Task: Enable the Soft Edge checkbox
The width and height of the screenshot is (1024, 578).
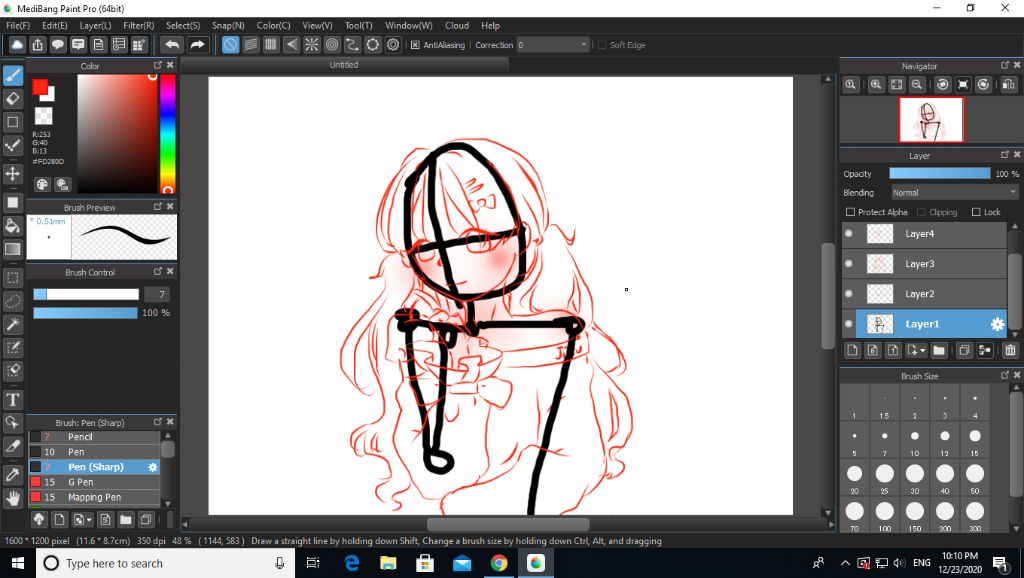Action: coord(602,45)
